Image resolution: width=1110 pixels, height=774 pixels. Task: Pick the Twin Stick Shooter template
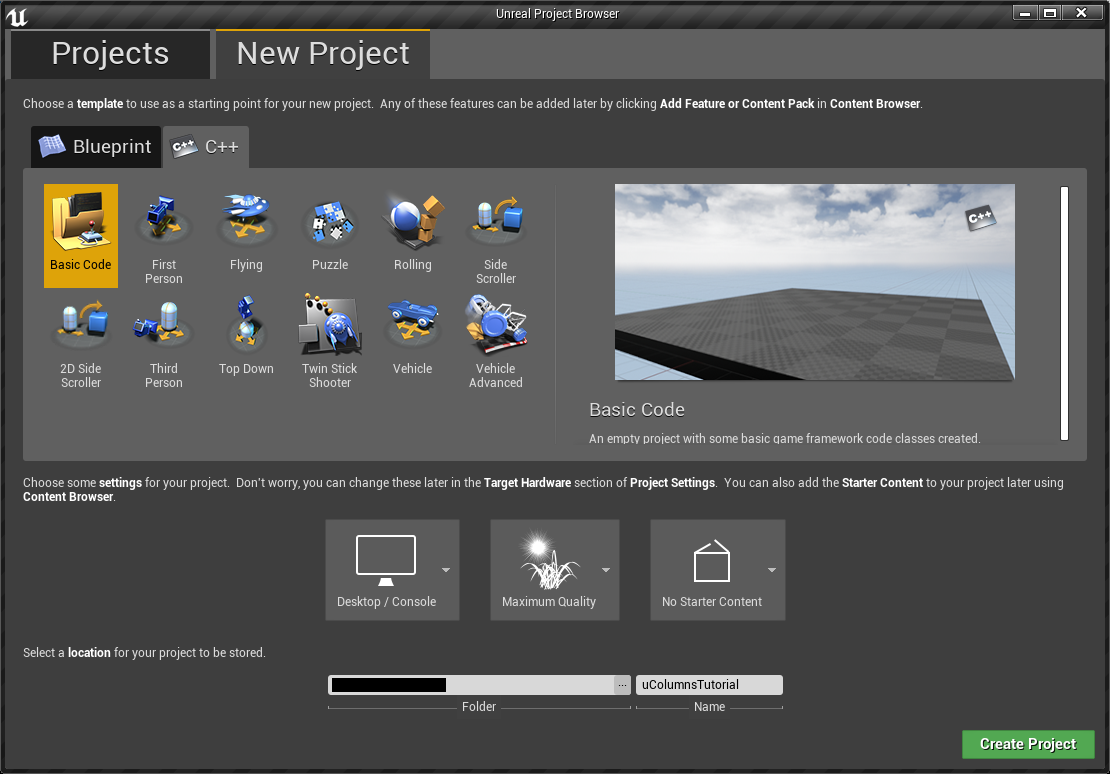pos(330,343)
